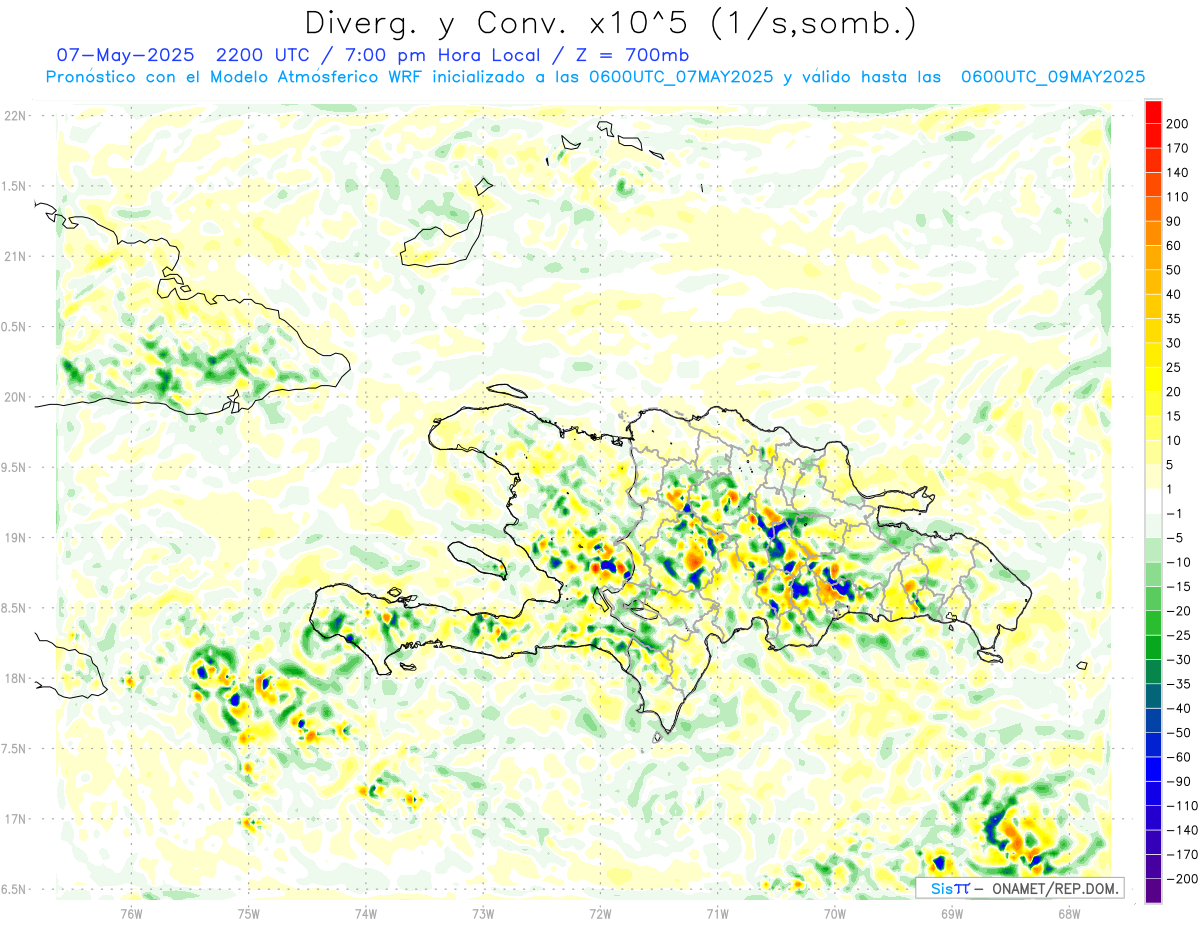The image size is (1200, 927).
Task: Click the "-40" color scale value
Action: [x=1181, y=709]
